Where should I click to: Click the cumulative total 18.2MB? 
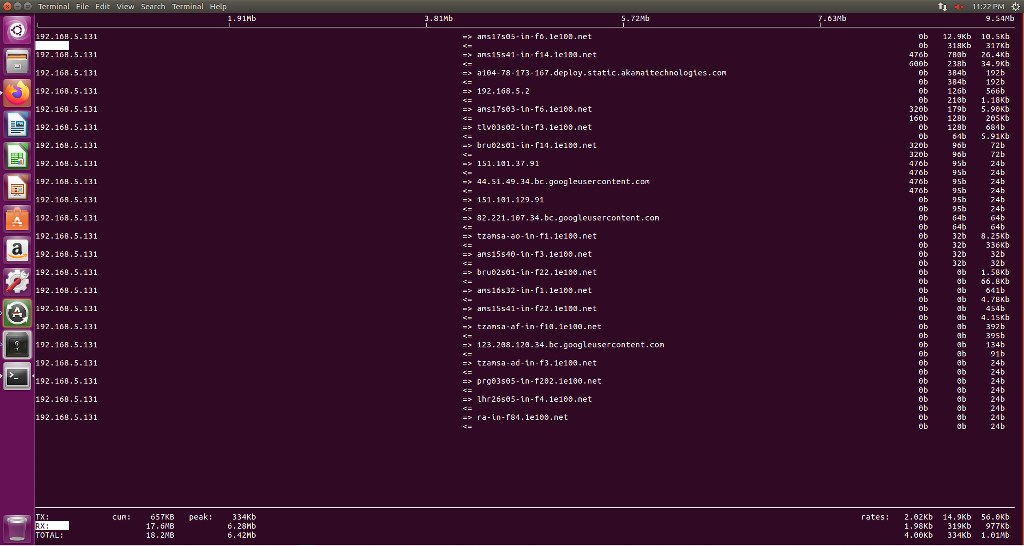[x=160, y=536]
